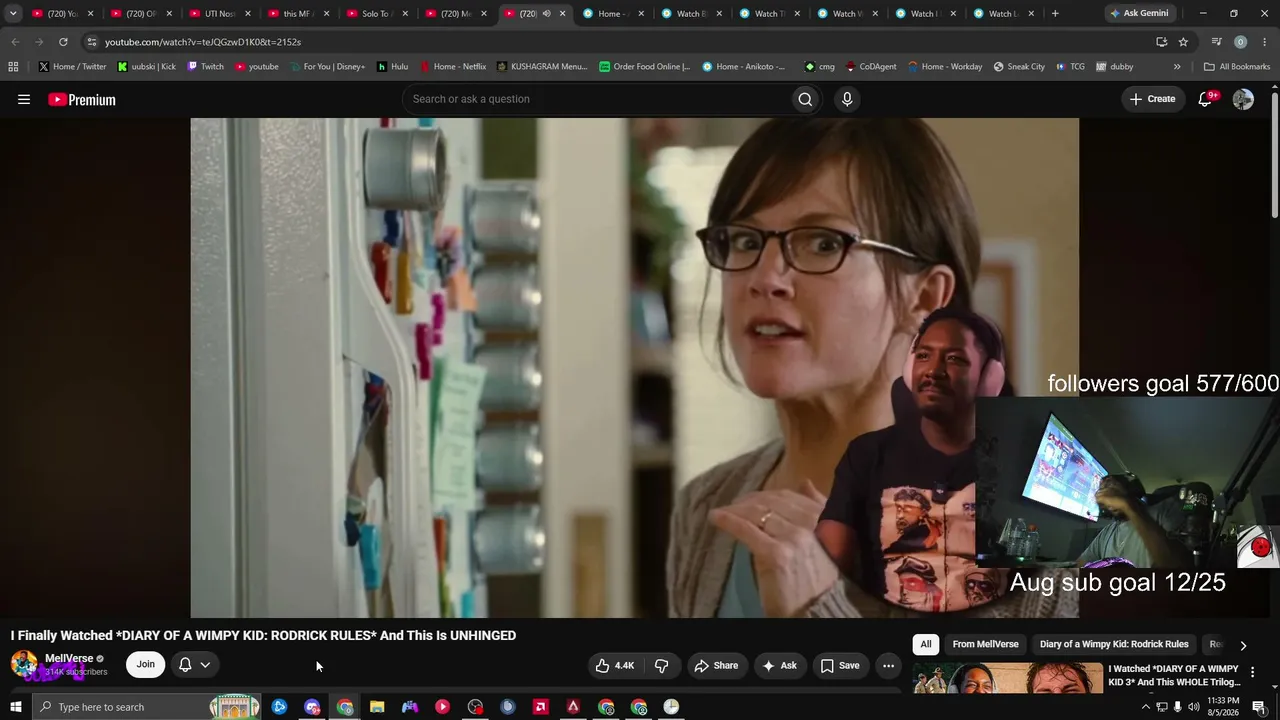The image size is (1280, 720).
Task: Open a new browser tab
Action: [x=1055, y=14]
